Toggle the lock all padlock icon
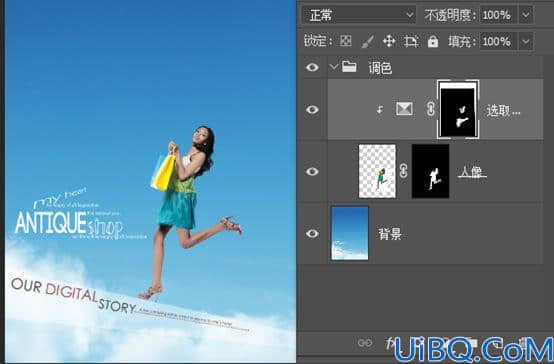Viewport: 554px width, 364px height. [433, 41]
